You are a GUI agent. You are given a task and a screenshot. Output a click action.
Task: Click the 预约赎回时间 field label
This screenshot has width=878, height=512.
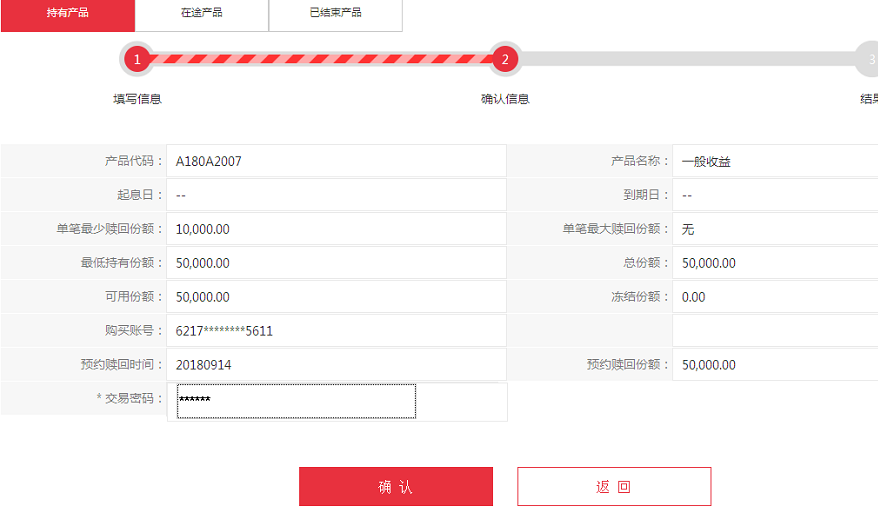pyautogui.click(x=122, y=365)
